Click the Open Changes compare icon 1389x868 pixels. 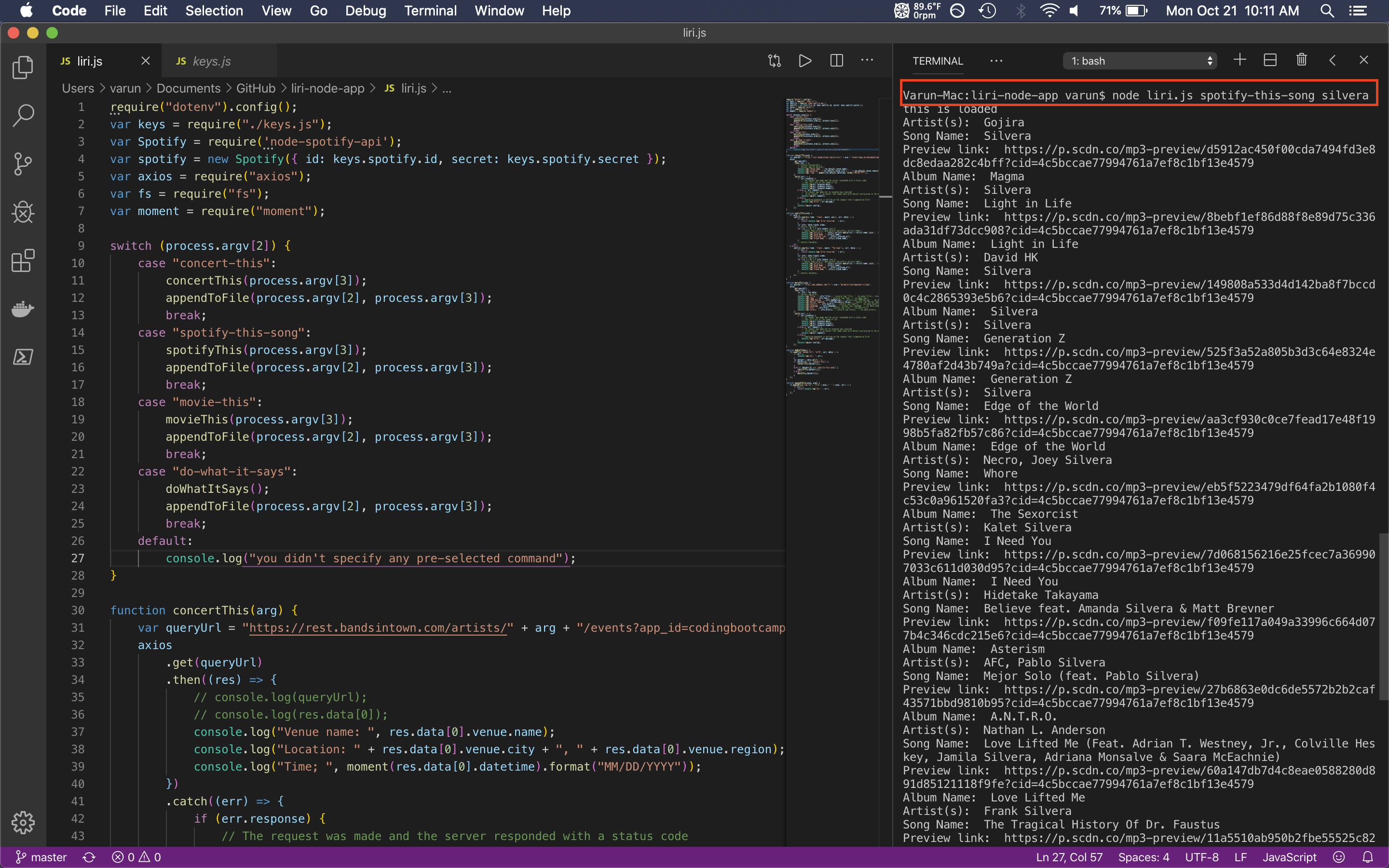pyautogui.click(x=774, y=61)
